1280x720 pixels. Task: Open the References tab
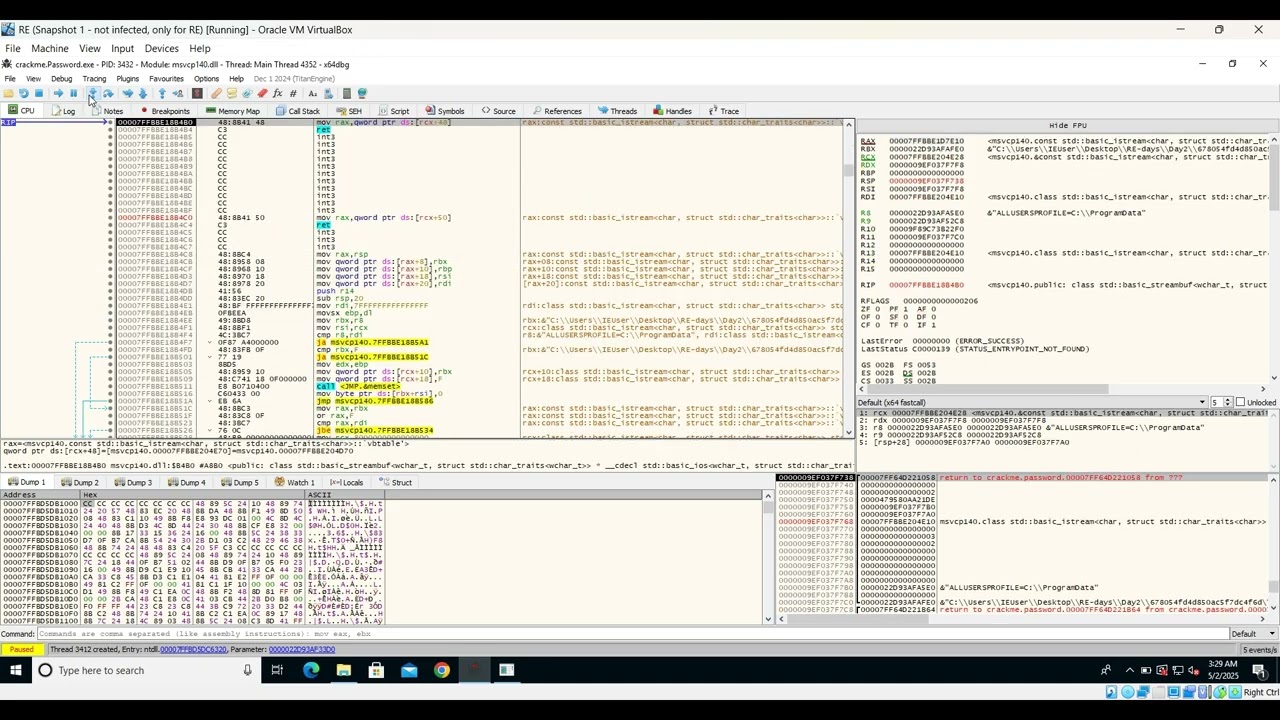click(557, 111)
